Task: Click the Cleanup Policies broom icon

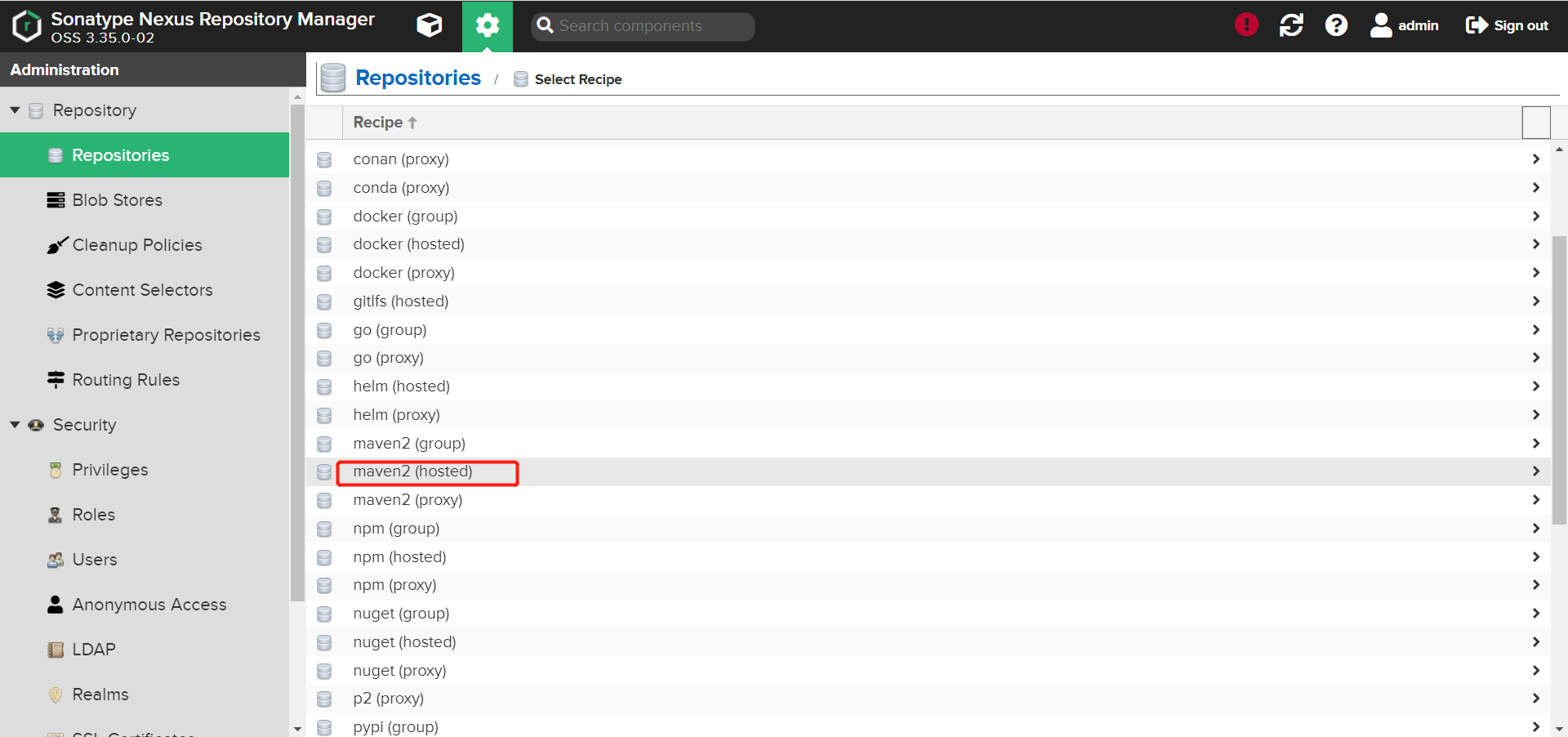Action: click(x=56, y=245)
